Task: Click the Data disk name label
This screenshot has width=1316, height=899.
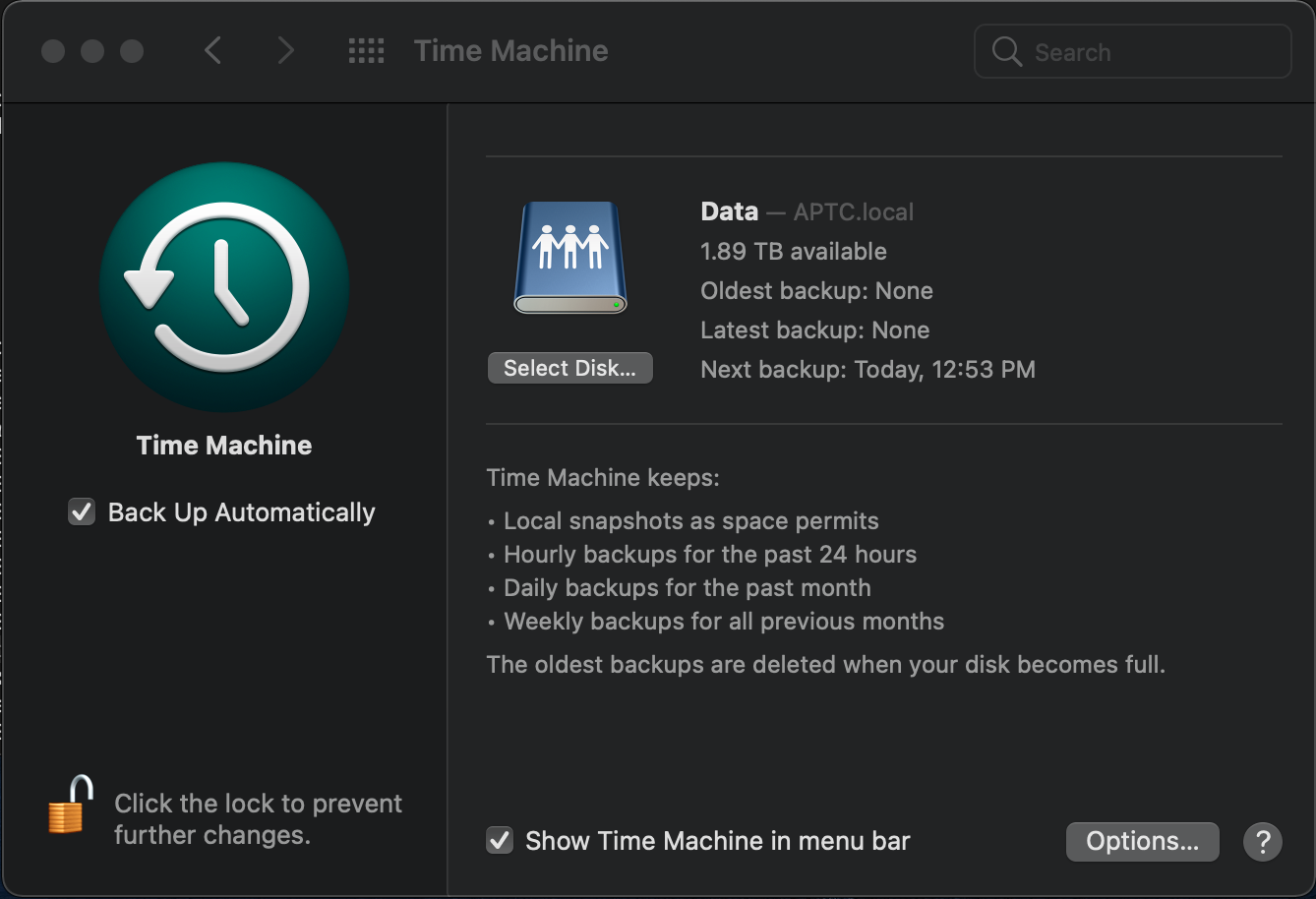Action: click(x=729, y=211)
